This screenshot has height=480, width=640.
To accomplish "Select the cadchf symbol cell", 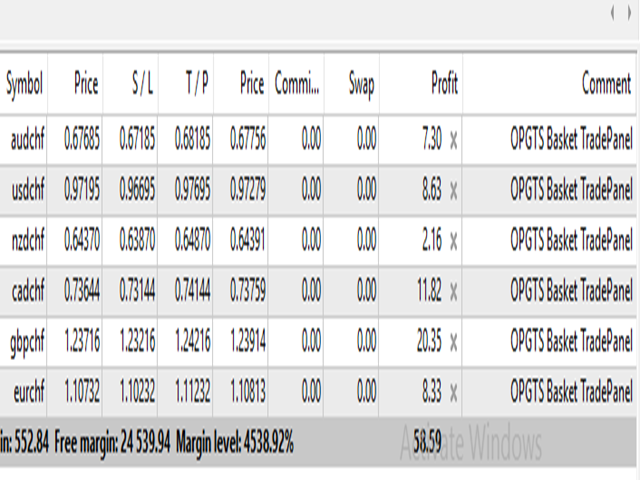I will (x=28, y=291).
